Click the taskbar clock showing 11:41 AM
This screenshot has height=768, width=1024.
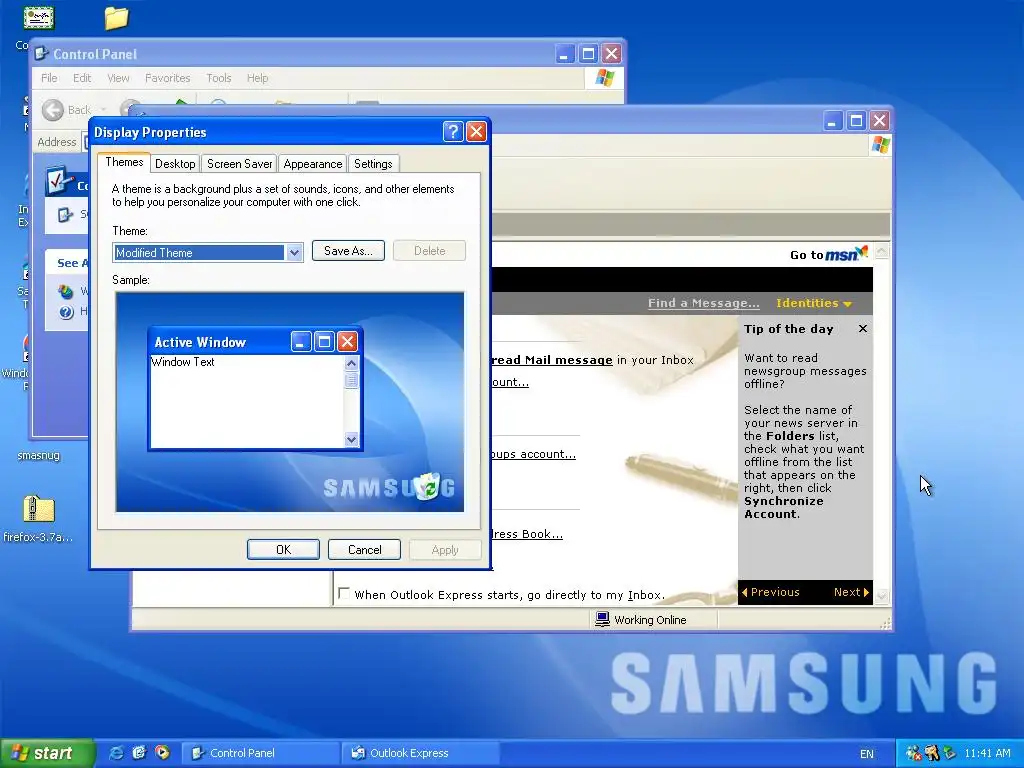pos(987,753)
